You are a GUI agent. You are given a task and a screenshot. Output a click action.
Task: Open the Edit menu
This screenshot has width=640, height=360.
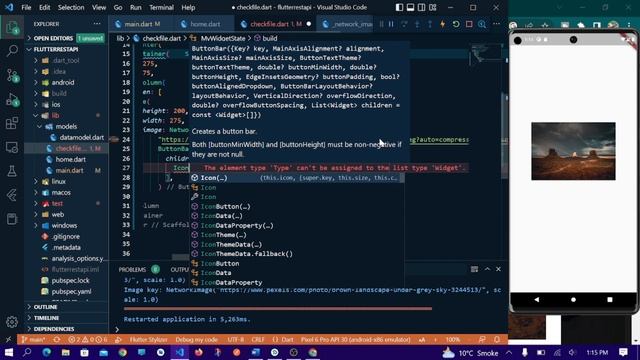[44, 7]
